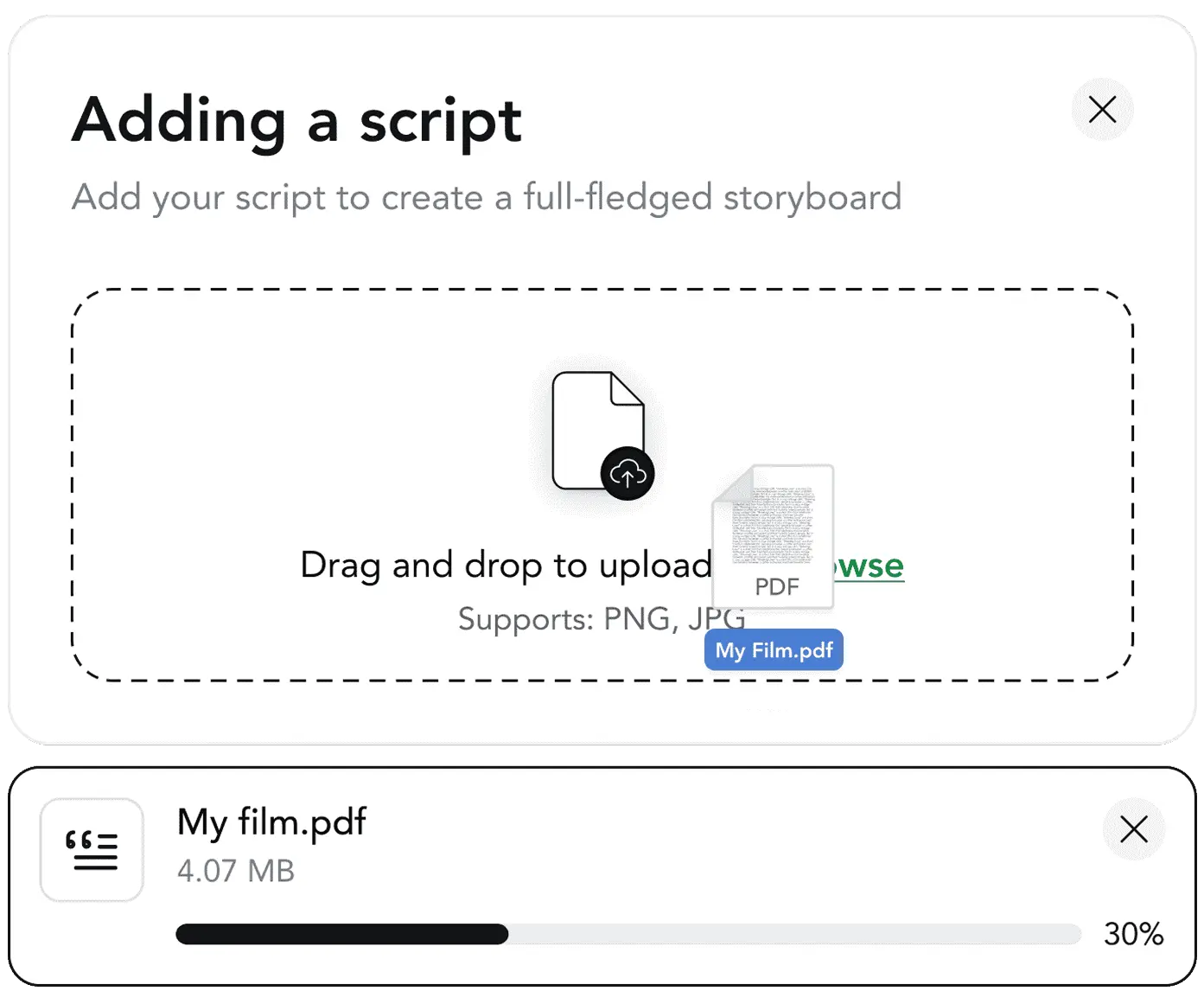This screenshot has width=1204, height=991.
Task: Click the Adding a script dialog title
Action: [x=297, y=121]
